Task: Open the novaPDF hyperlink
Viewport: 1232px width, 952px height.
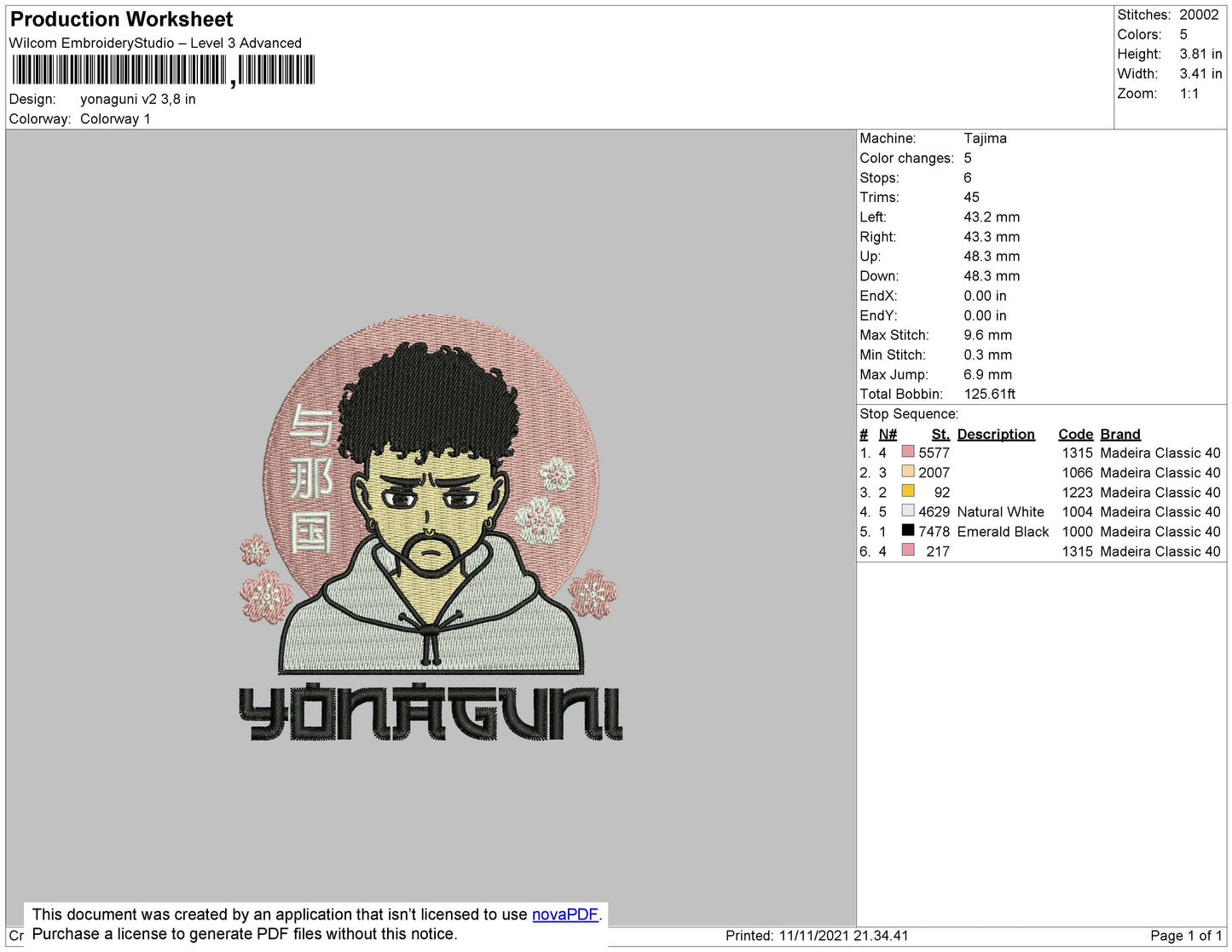Action: (x=564, y=914)
